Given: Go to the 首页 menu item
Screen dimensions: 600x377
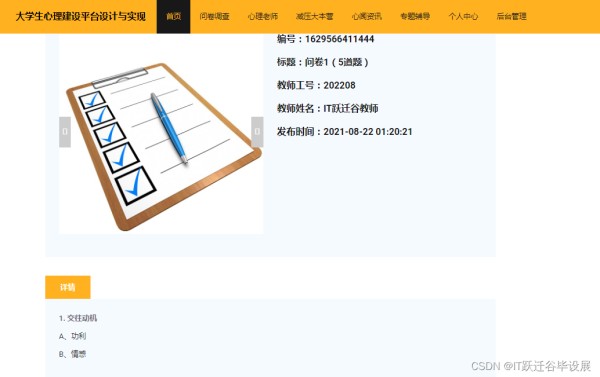Looking at the screenshot, I should pos(173,16).
